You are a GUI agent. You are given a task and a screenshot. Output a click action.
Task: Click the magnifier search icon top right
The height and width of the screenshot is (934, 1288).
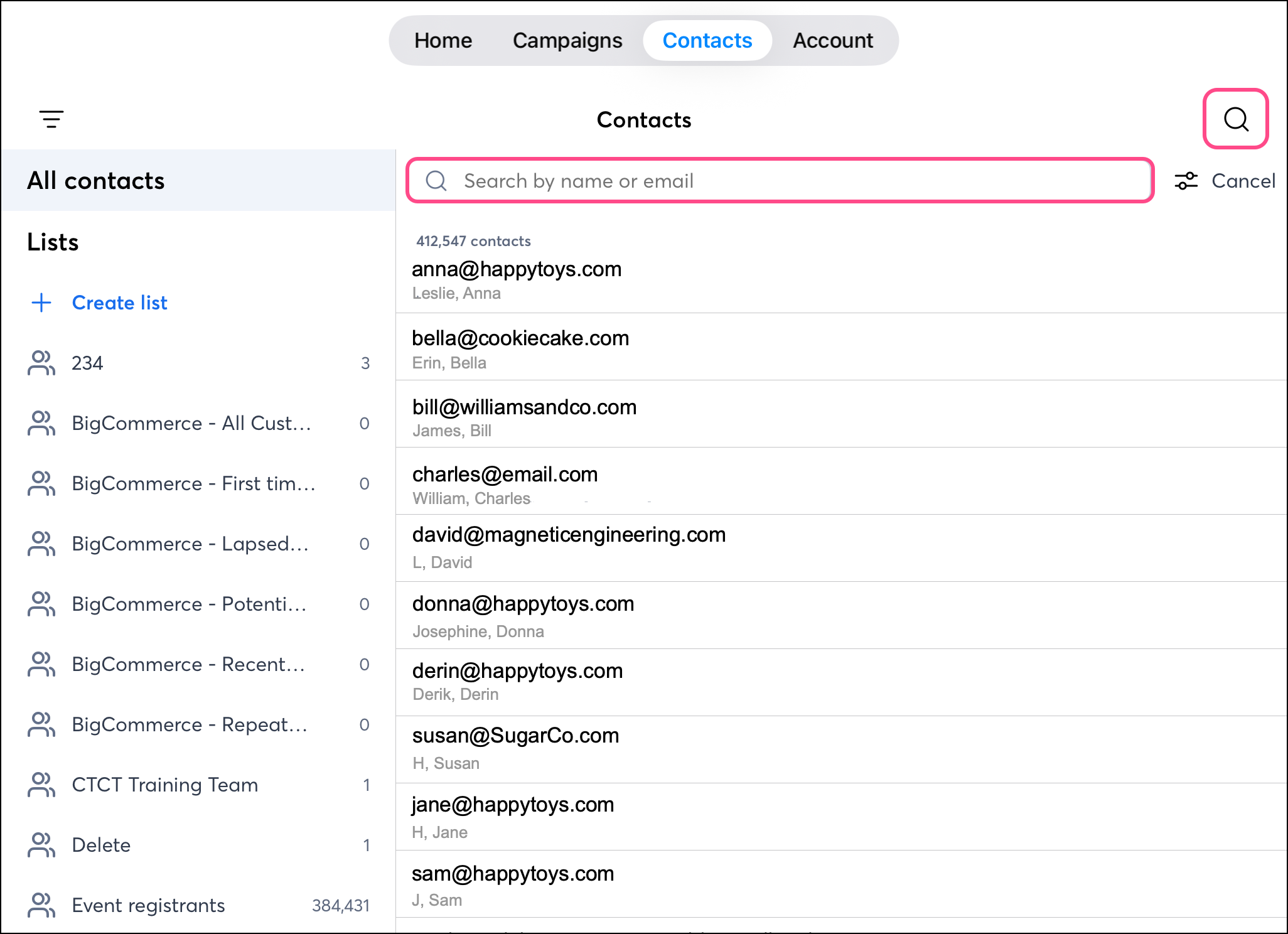click(1235, 119)
